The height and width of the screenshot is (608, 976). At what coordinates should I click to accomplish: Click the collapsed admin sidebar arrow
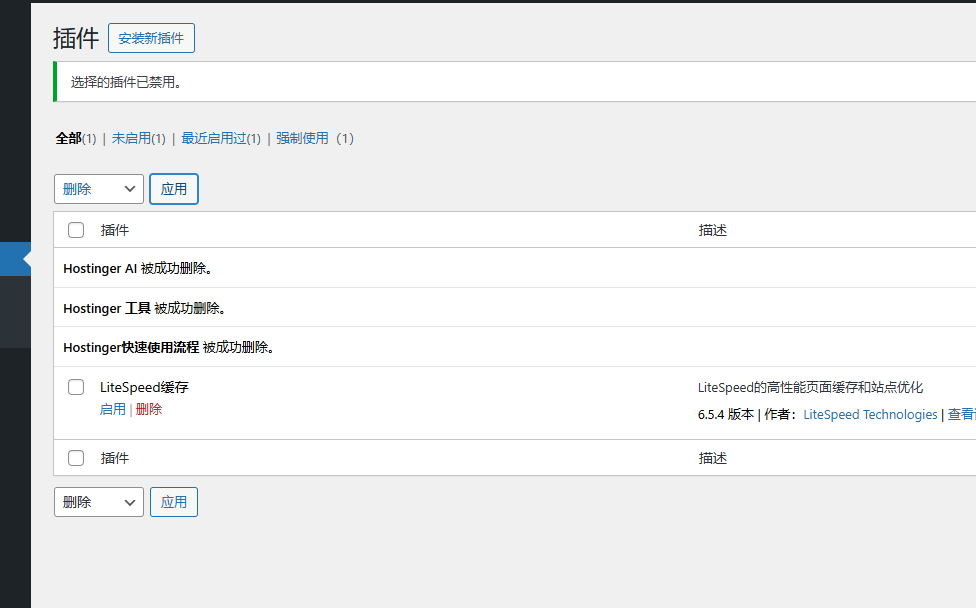[15, 258]
